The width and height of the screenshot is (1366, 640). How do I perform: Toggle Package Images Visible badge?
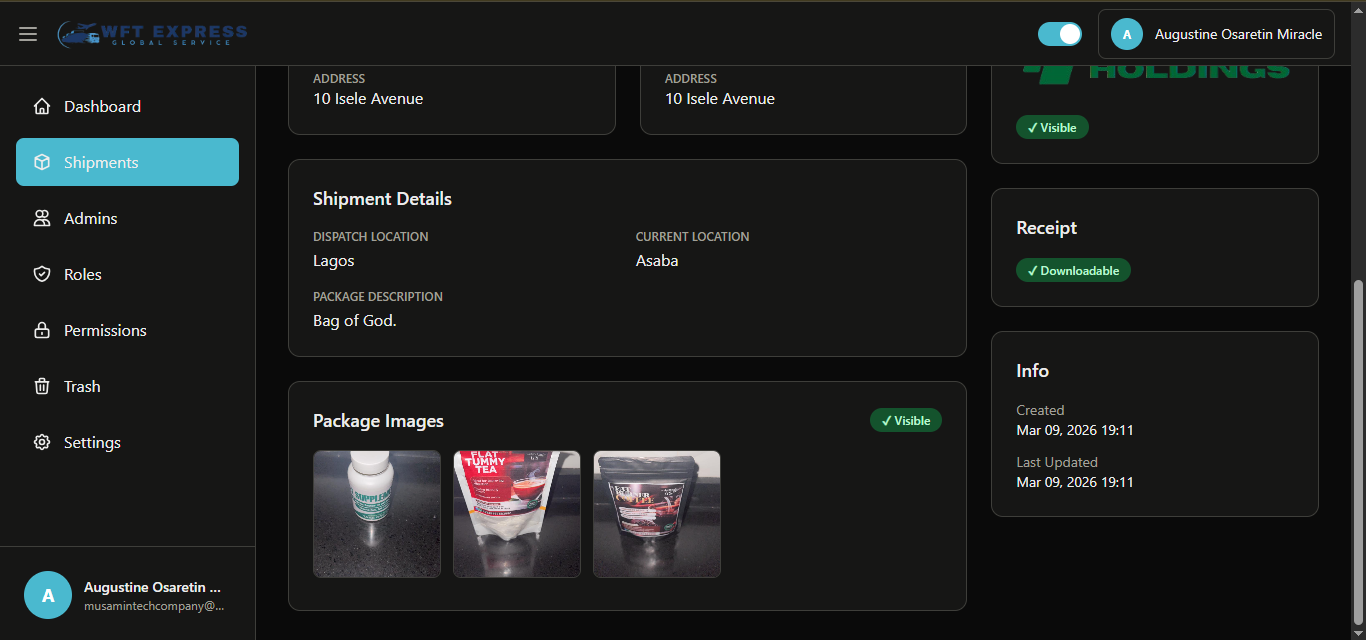coord(905,420)
